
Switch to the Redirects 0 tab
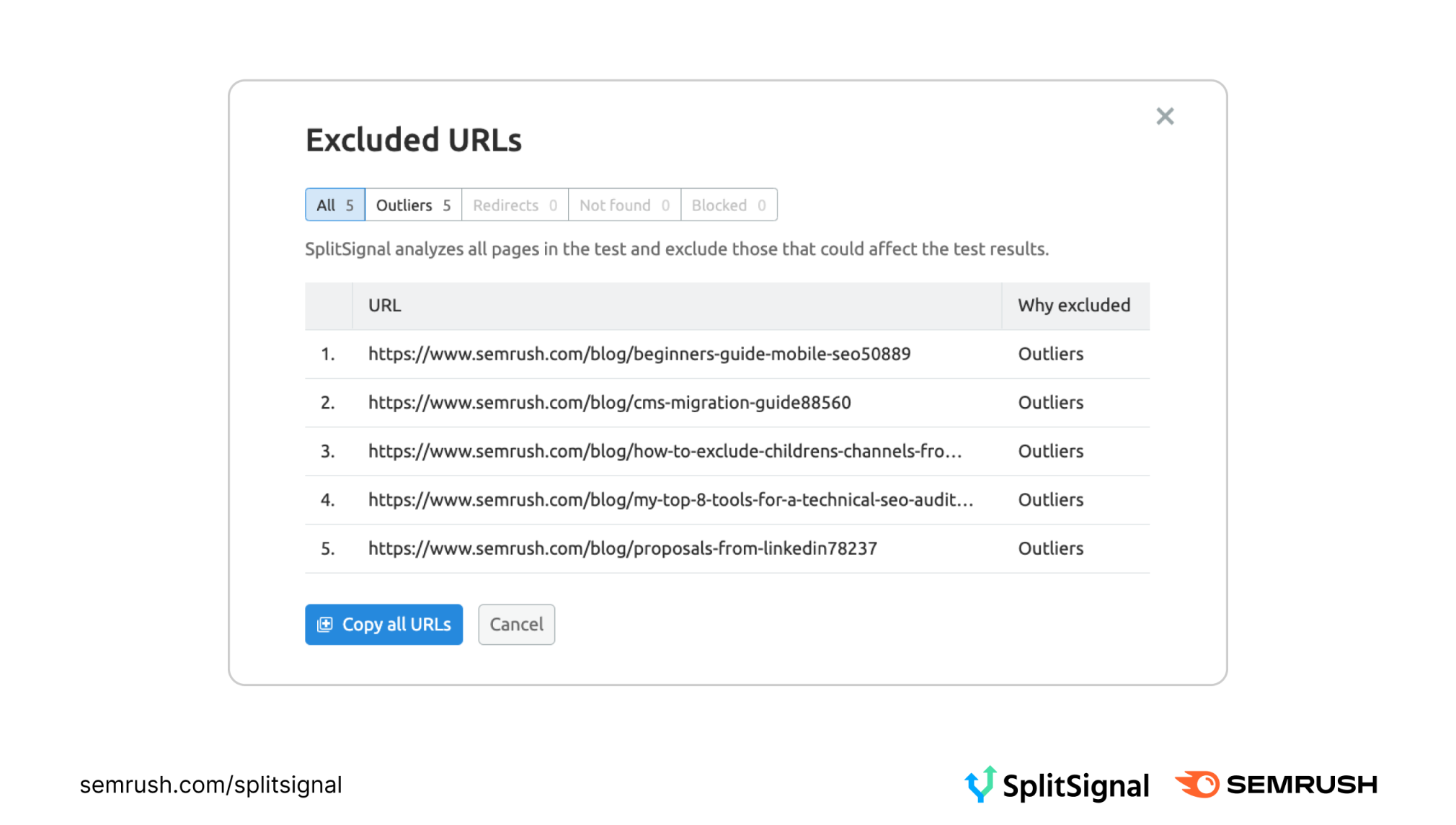click(x=514, y=204)
